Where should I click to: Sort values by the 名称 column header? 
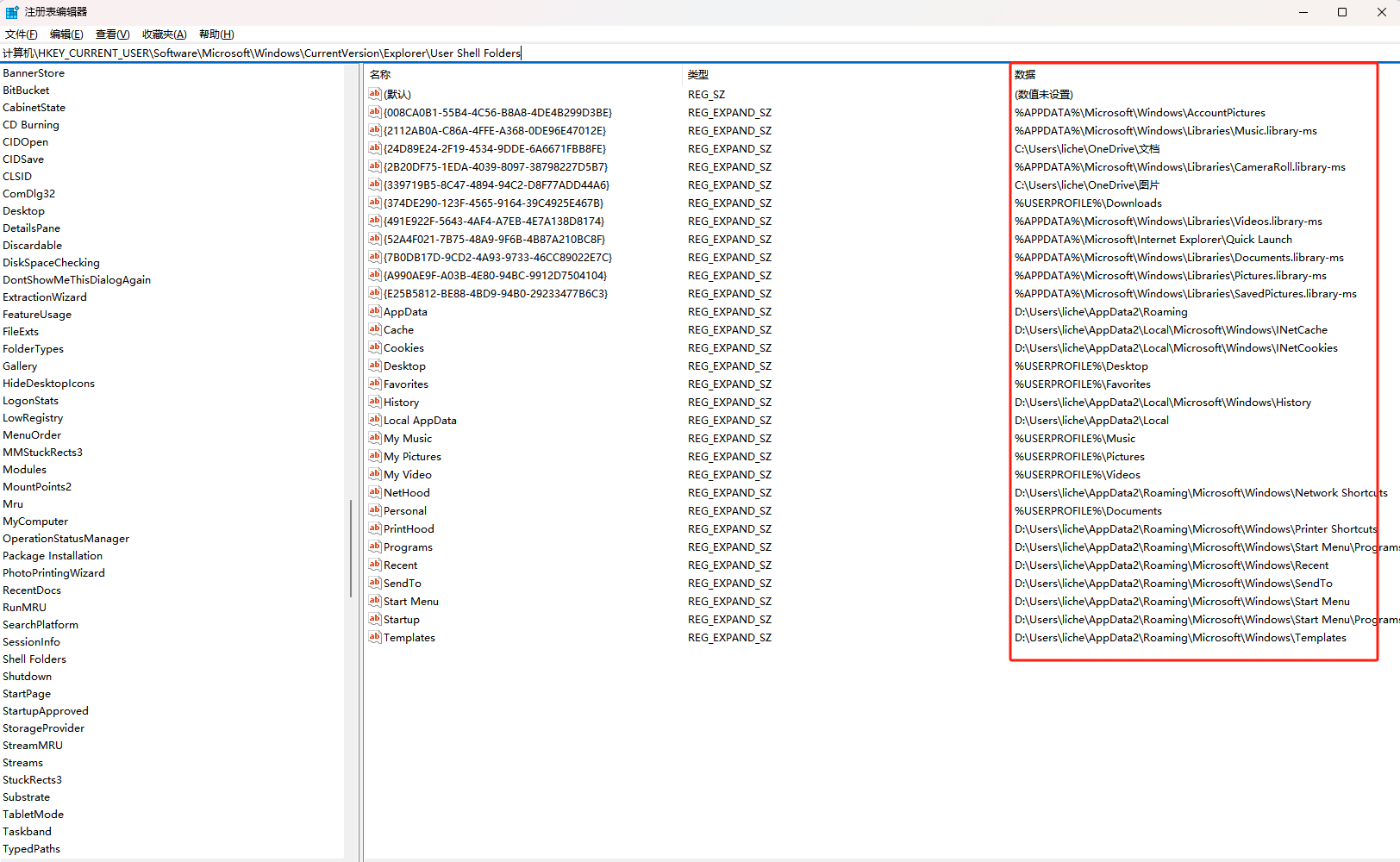point(379,74)
